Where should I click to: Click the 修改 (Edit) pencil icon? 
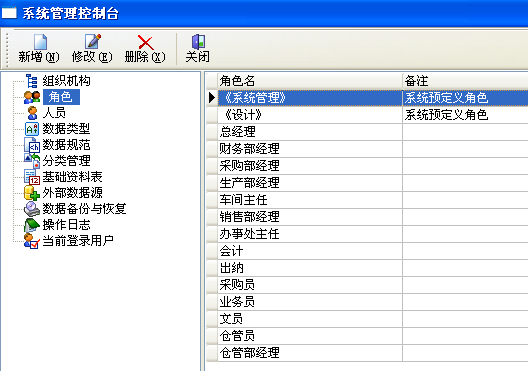pyautogui.click(x=93, y=41)
